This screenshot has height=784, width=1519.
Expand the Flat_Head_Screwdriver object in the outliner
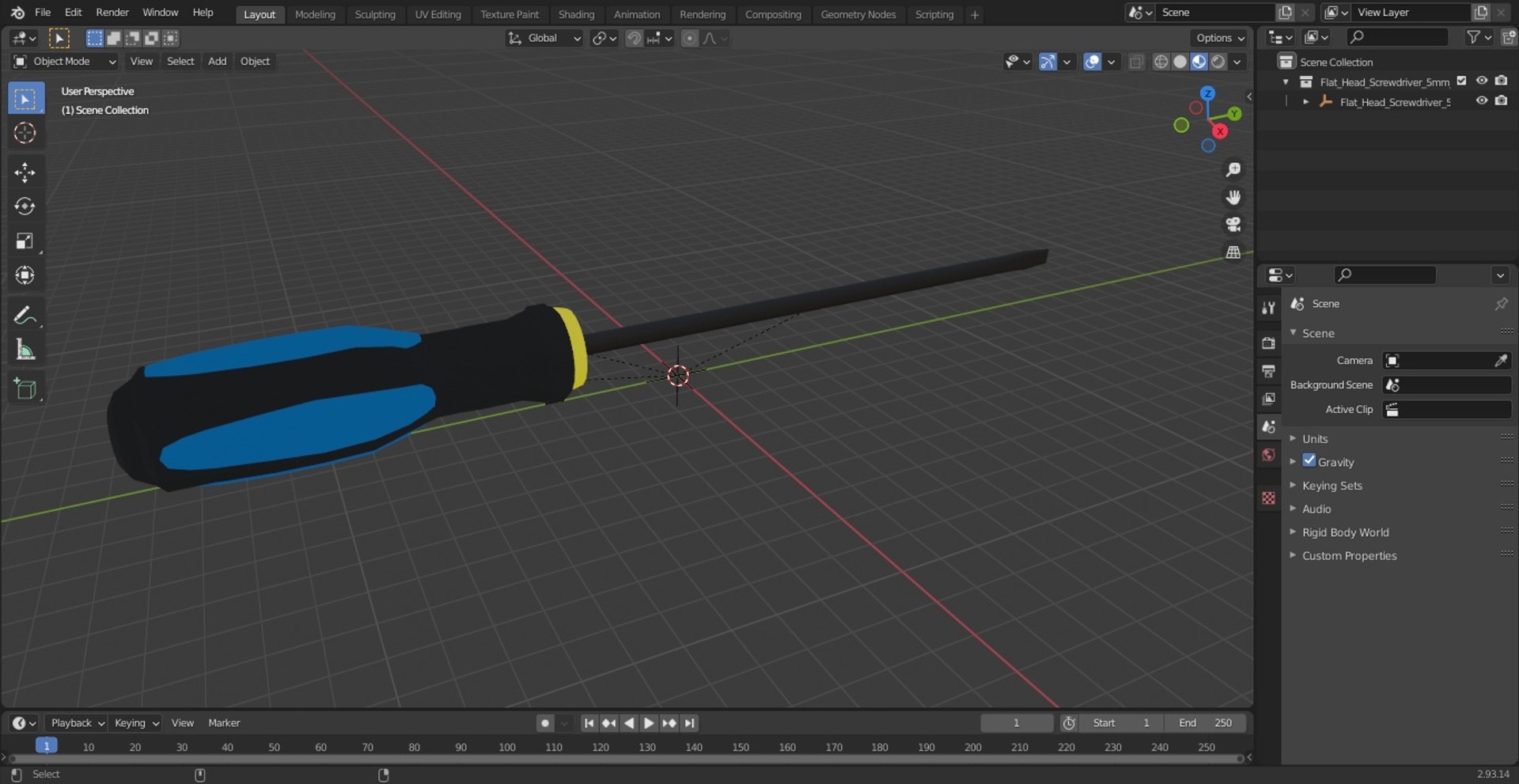coord(1305,102)
